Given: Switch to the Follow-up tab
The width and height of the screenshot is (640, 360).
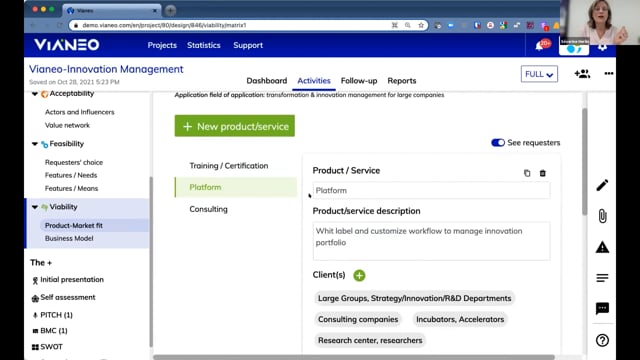Looking at the screenshot, I should pyautogui.click(x=359, y=80).
